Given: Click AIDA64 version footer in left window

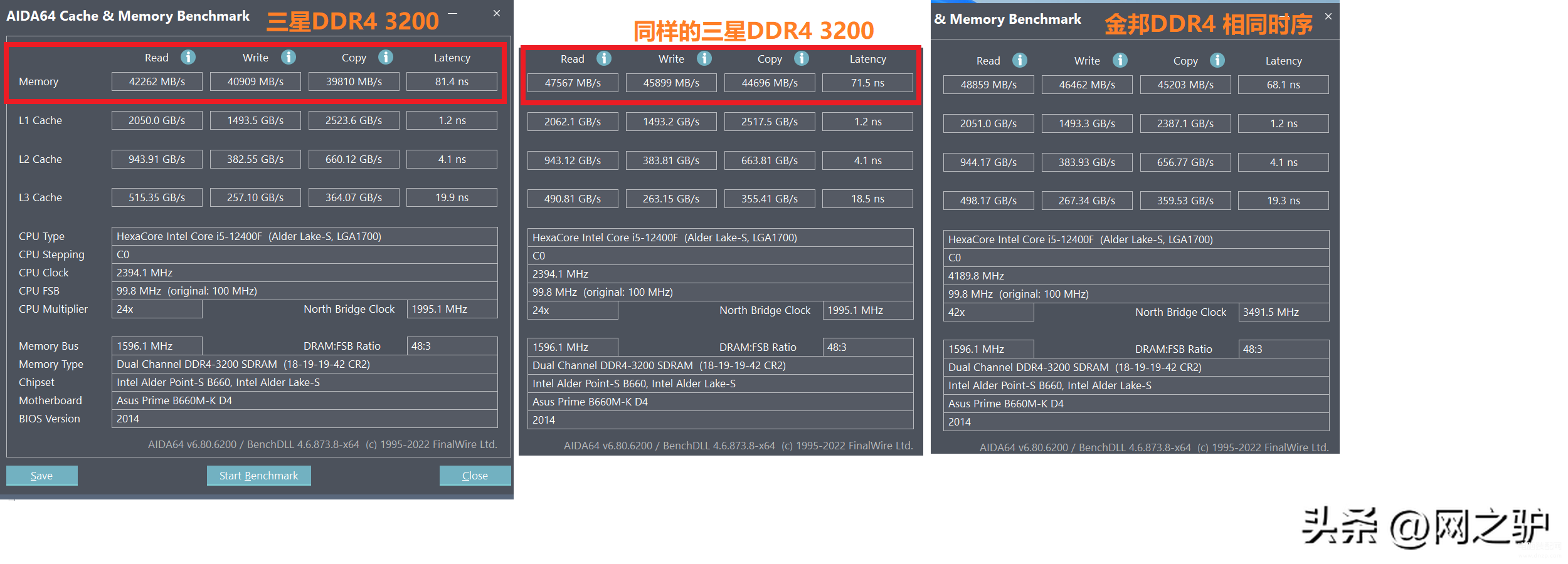Looking at the screenshot, I should 322,444.
